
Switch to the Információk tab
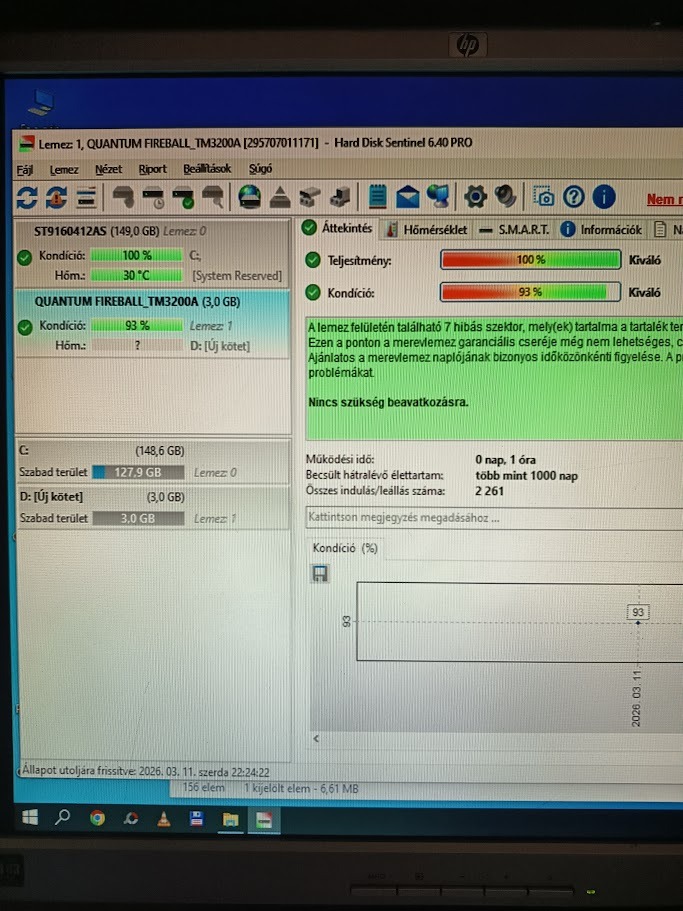click(602, 229)
